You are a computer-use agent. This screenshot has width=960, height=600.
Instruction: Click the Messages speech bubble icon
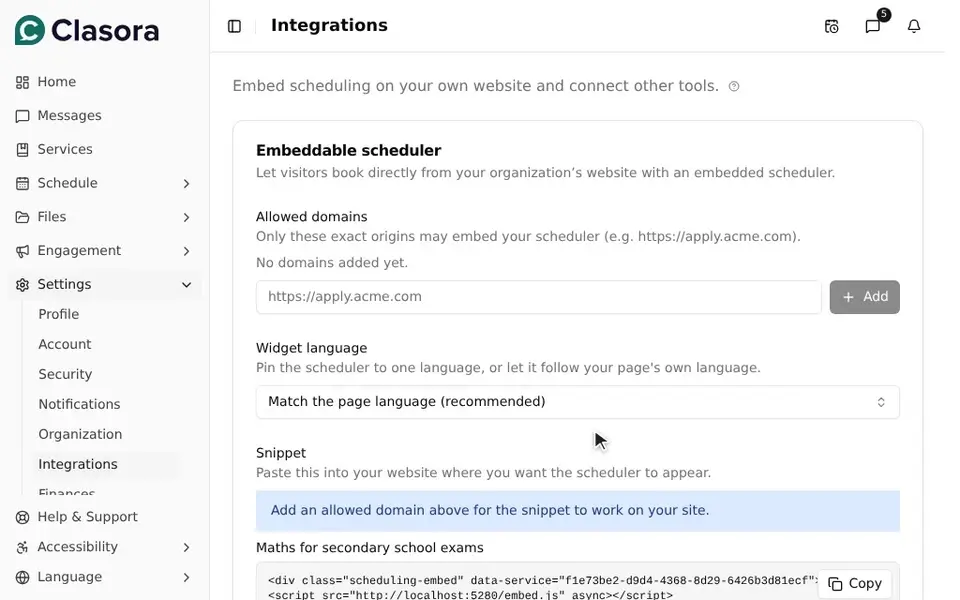23,118
